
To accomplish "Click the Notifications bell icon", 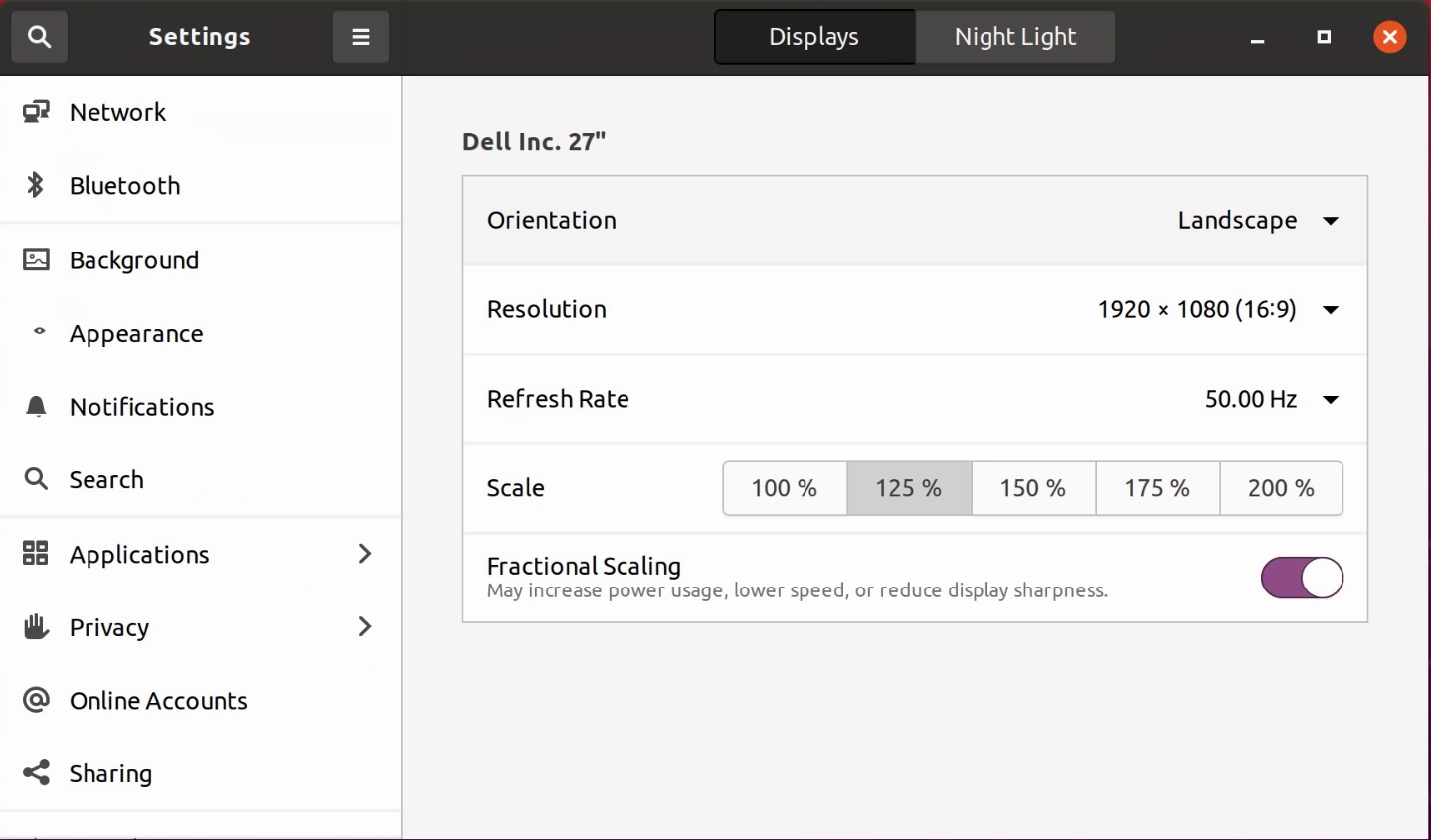I will point(36,406).
